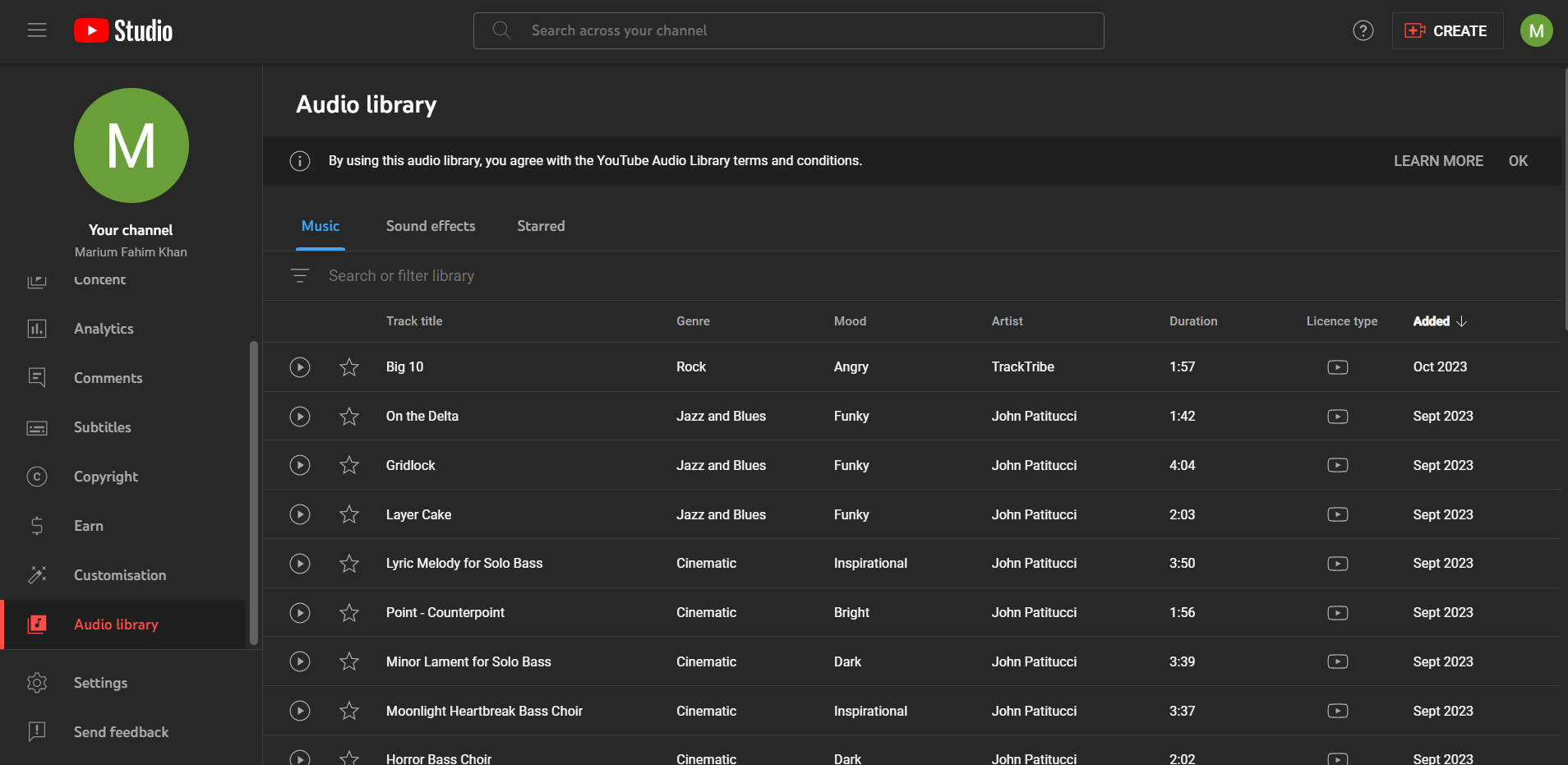The width and height of the screenshot is (1568, 765).
Task: Click the info icon in terms banner
Action: click(x=300, y=161)
